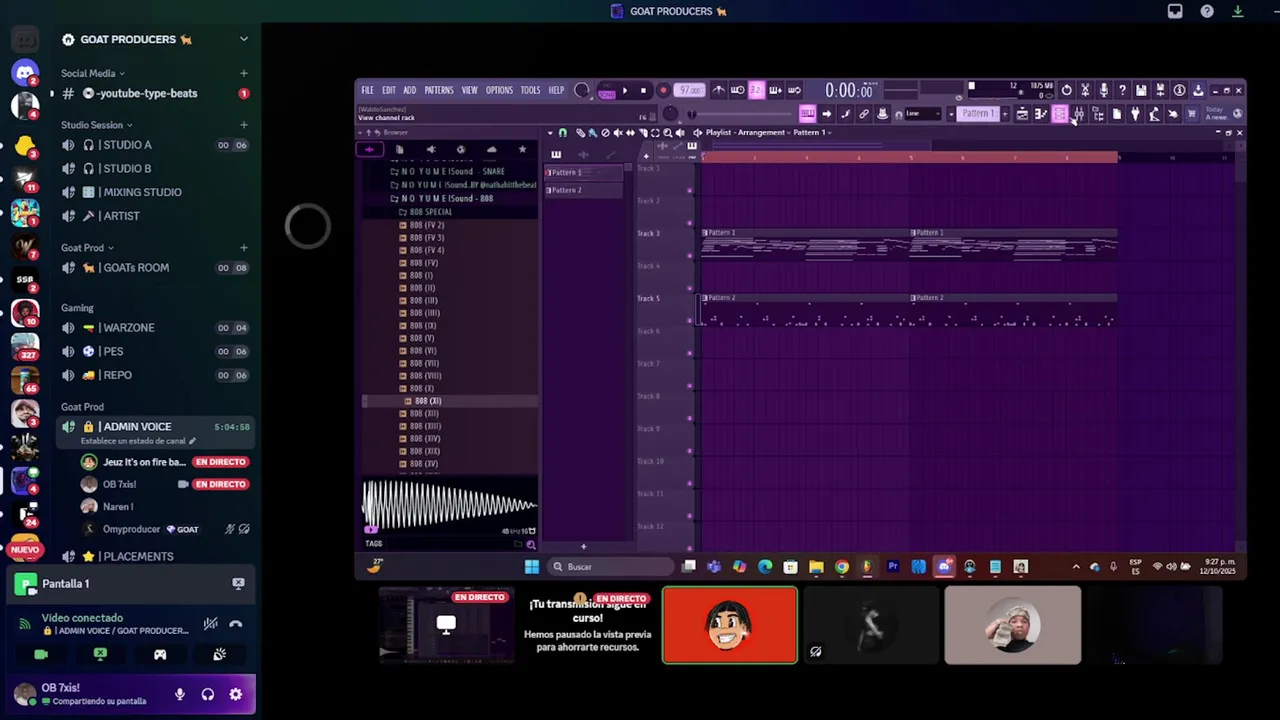Click the FL Studio tempo display 97.000
Image resolution: width=1280 pixels, height=720 pixels.
[689, 90]
